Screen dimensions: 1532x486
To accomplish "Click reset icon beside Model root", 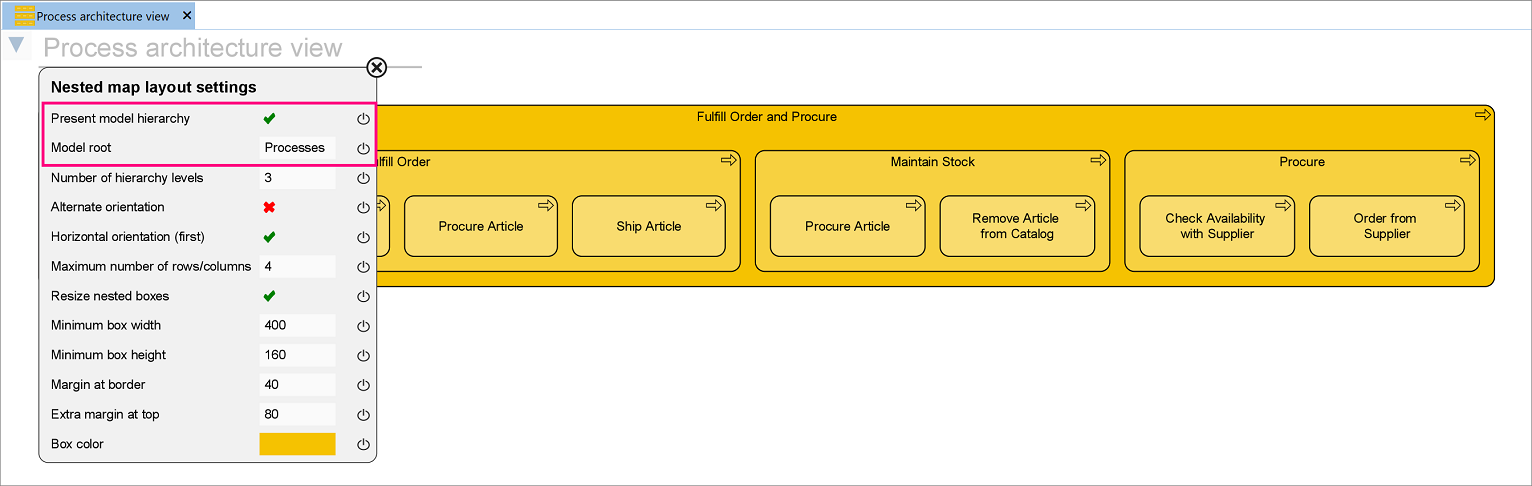I will click(x=364, y=148).
